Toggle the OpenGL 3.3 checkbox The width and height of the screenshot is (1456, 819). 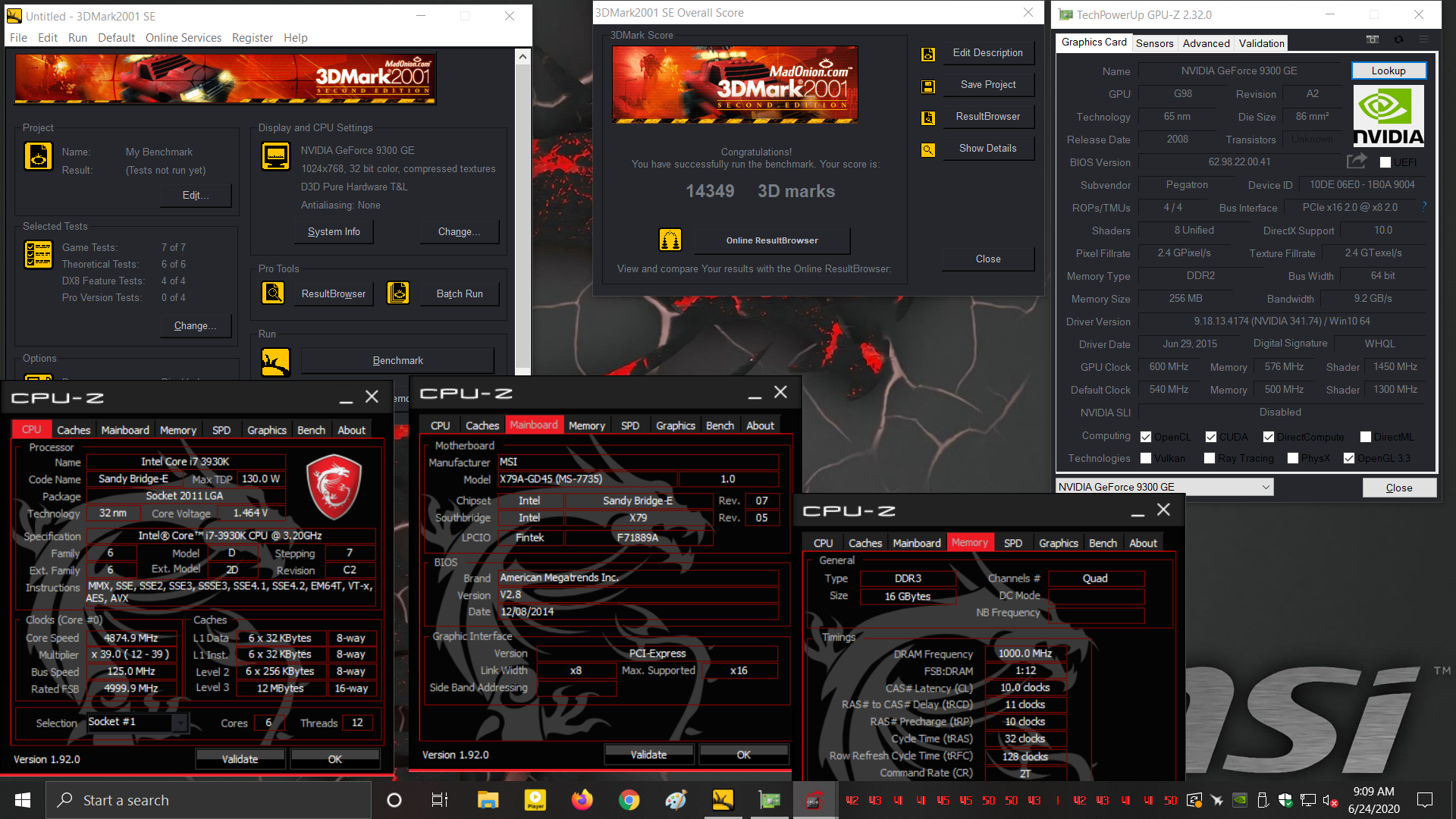tap(1349, 458)
